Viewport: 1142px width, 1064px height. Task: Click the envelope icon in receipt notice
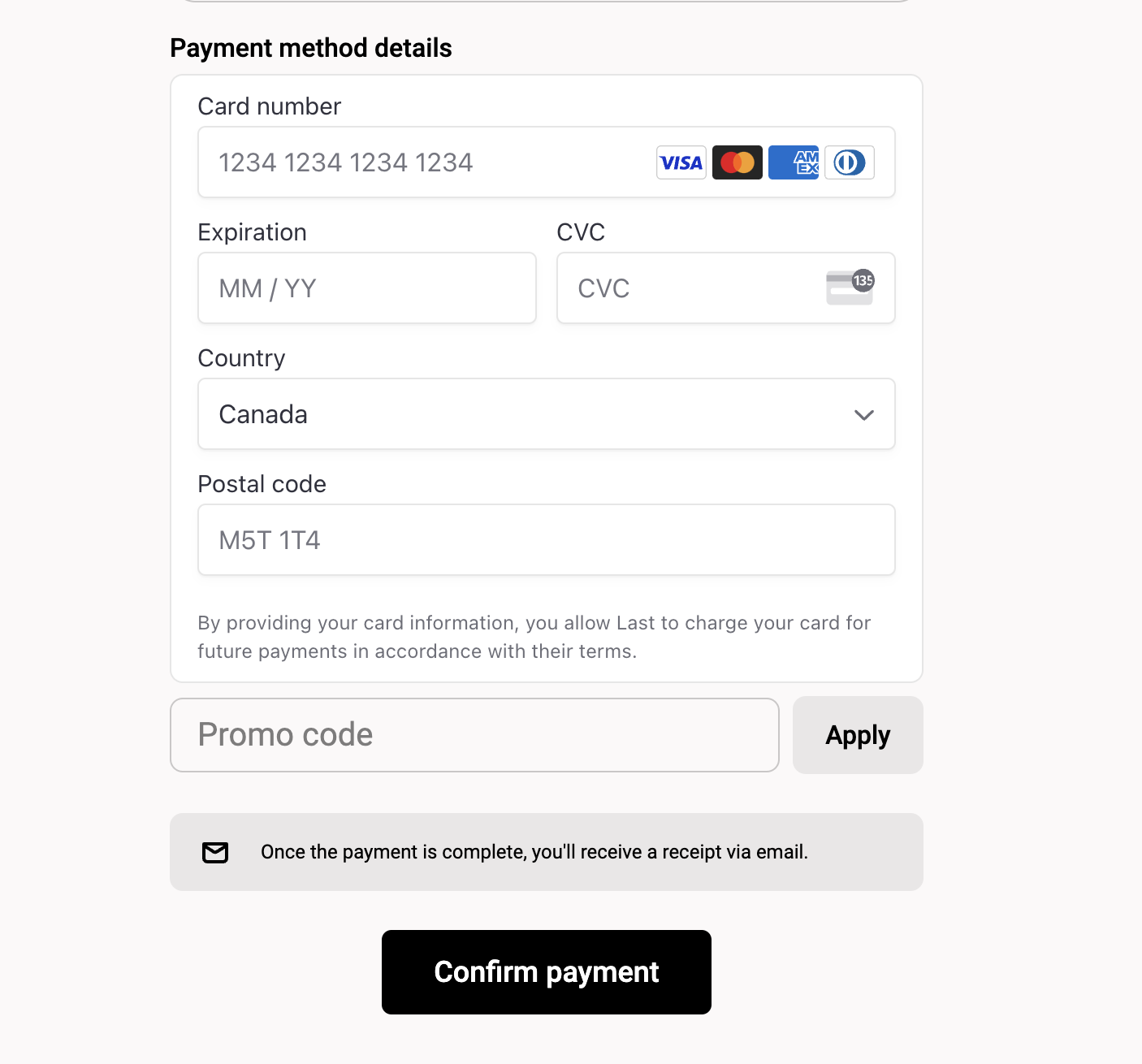tap(215, 852)
